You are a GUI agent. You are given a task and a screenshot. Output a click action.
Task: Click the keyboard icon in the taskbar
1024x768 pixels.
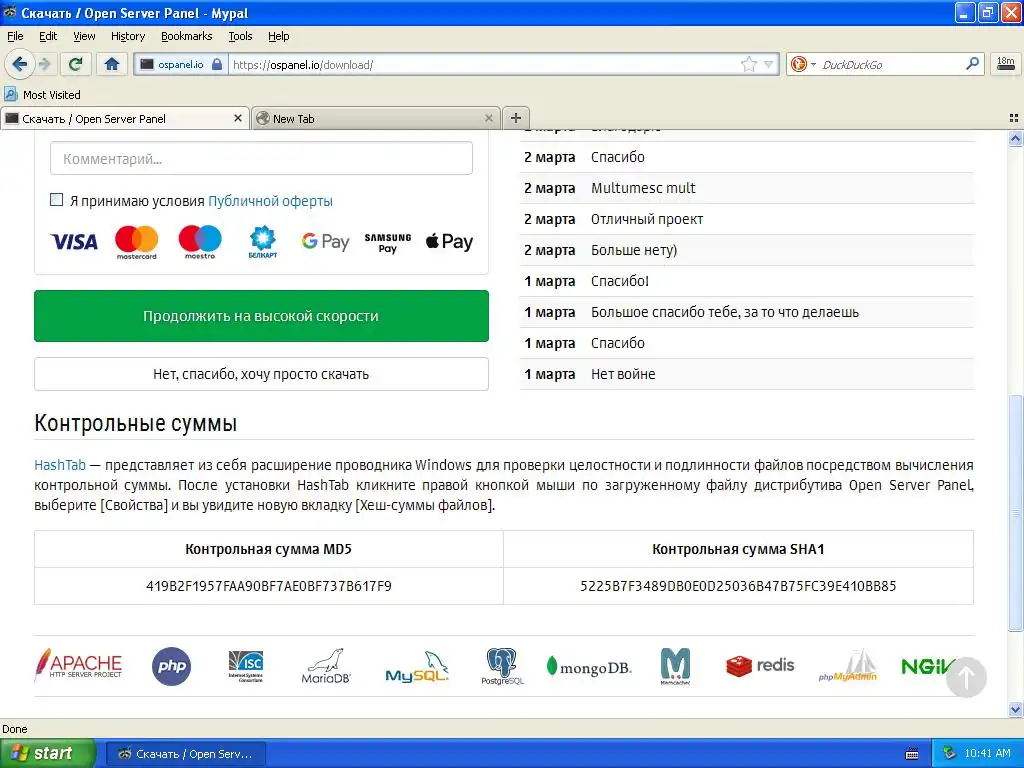click(x=912, y=754)
